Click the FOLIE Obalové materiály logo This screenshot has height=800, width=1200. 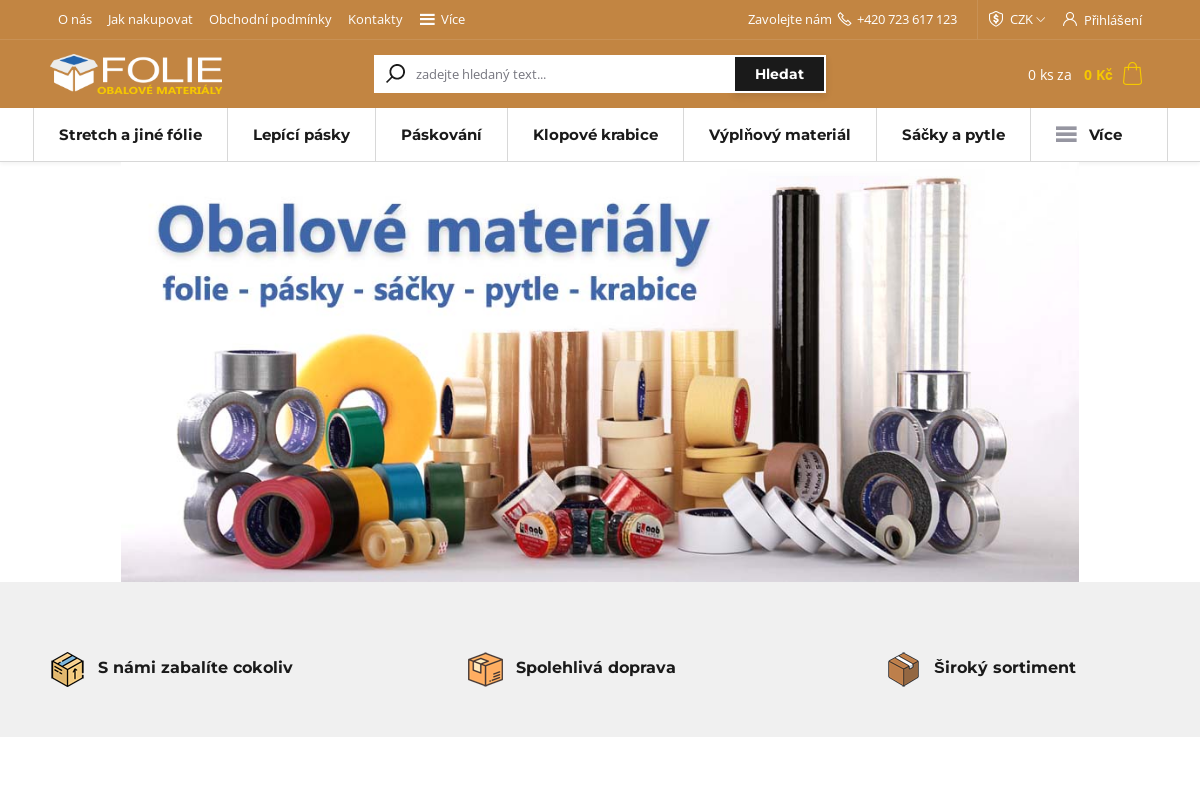point(137,74)
